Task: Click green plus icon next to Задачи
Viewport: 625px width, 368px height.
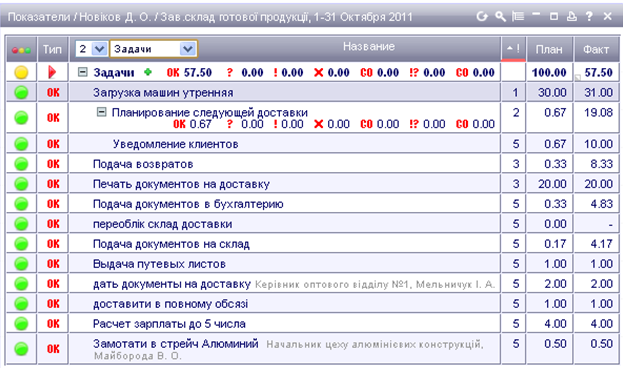Action: pos(148,72)
